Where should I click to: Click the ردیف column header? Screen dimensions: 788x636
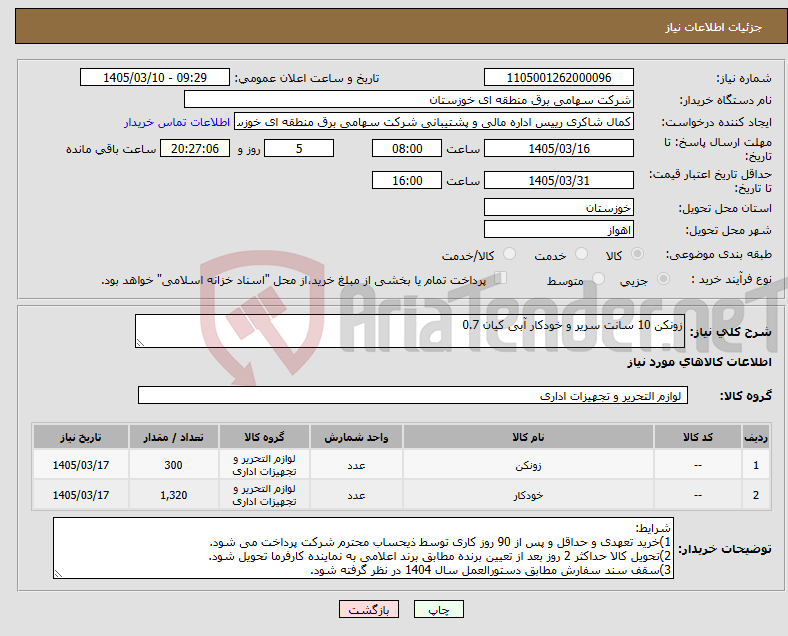[x=755, y=437]
